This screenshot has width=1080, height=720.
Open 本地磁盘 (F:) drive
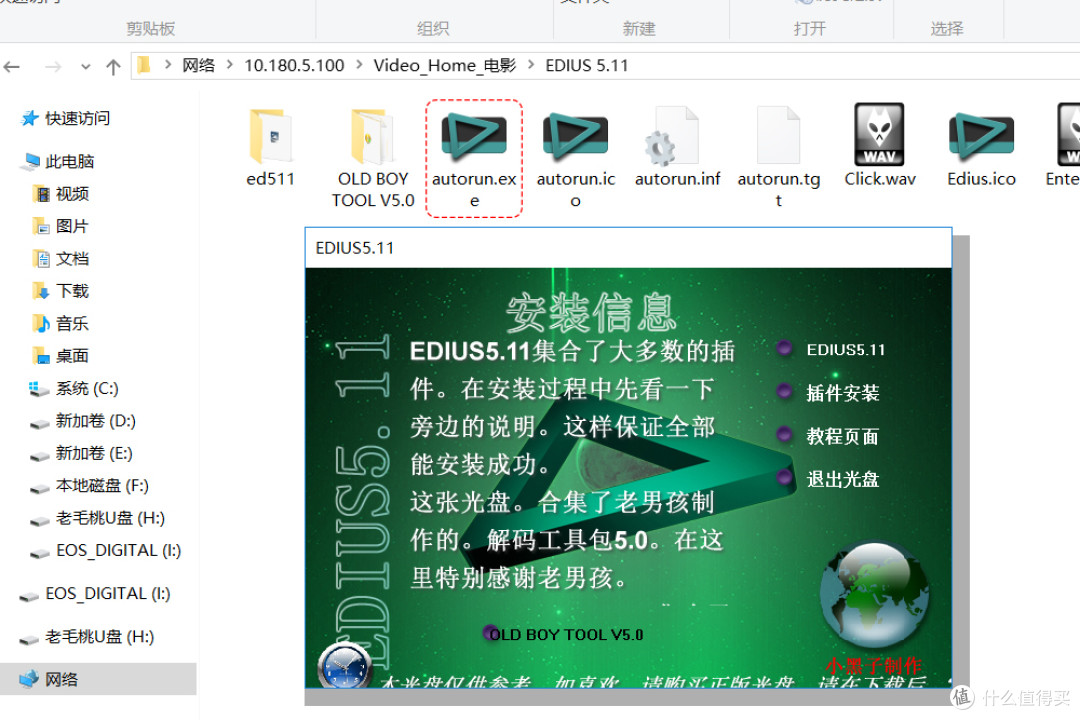[90, 486]
